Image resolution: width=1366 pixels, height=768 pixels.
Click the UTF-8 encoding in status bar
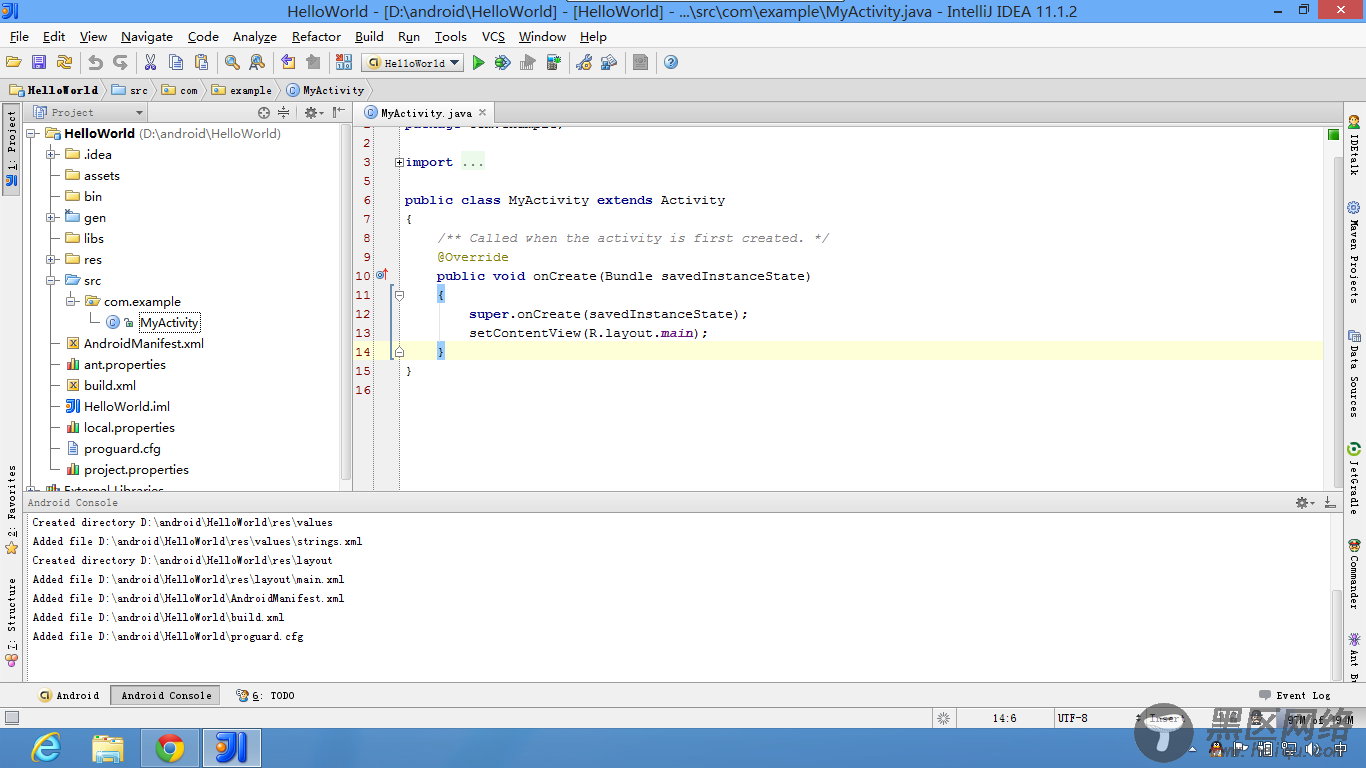pos(1072,718)
